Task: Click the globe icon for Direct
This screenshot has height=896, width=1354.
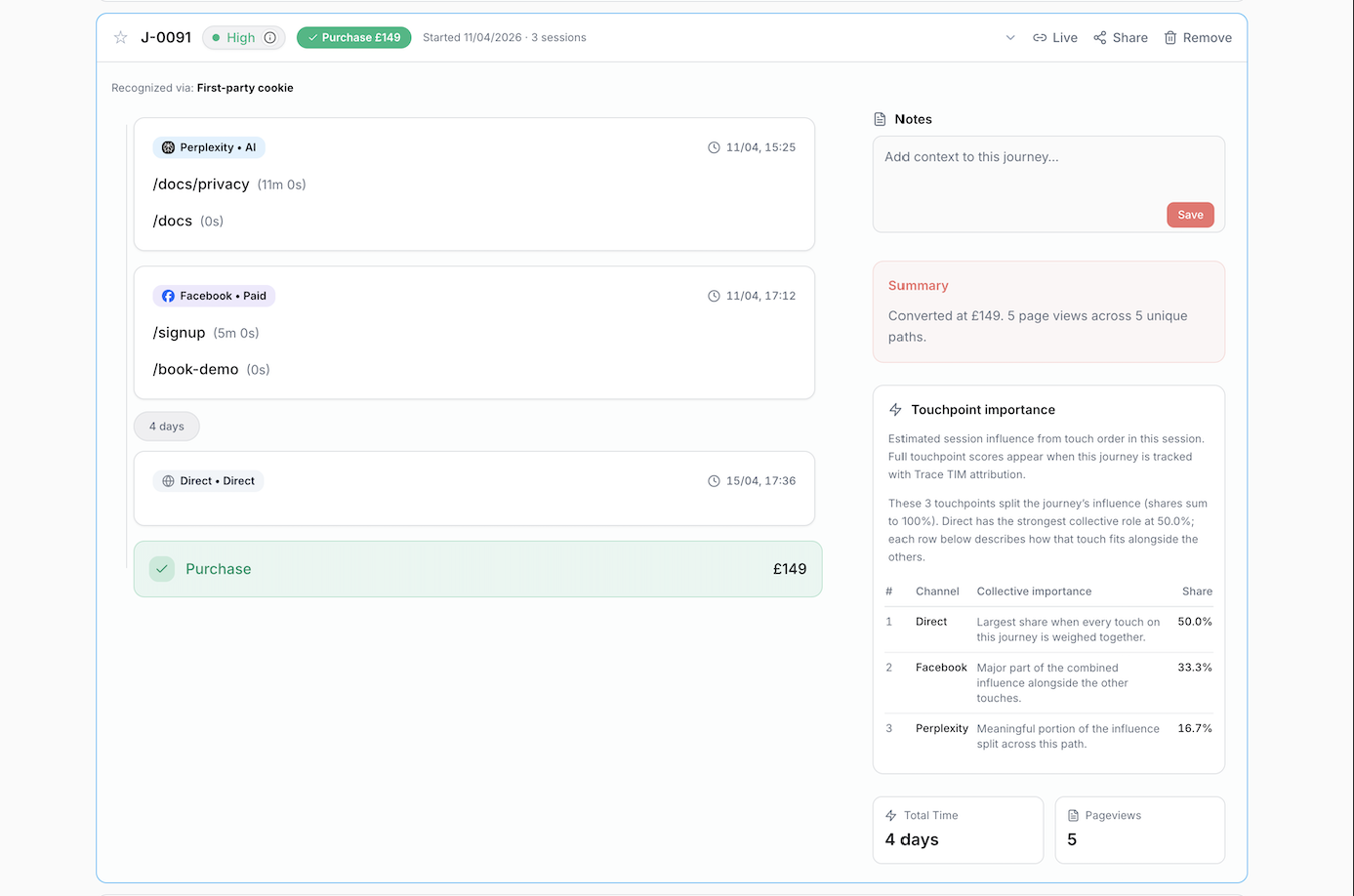Action: [168, 481]
